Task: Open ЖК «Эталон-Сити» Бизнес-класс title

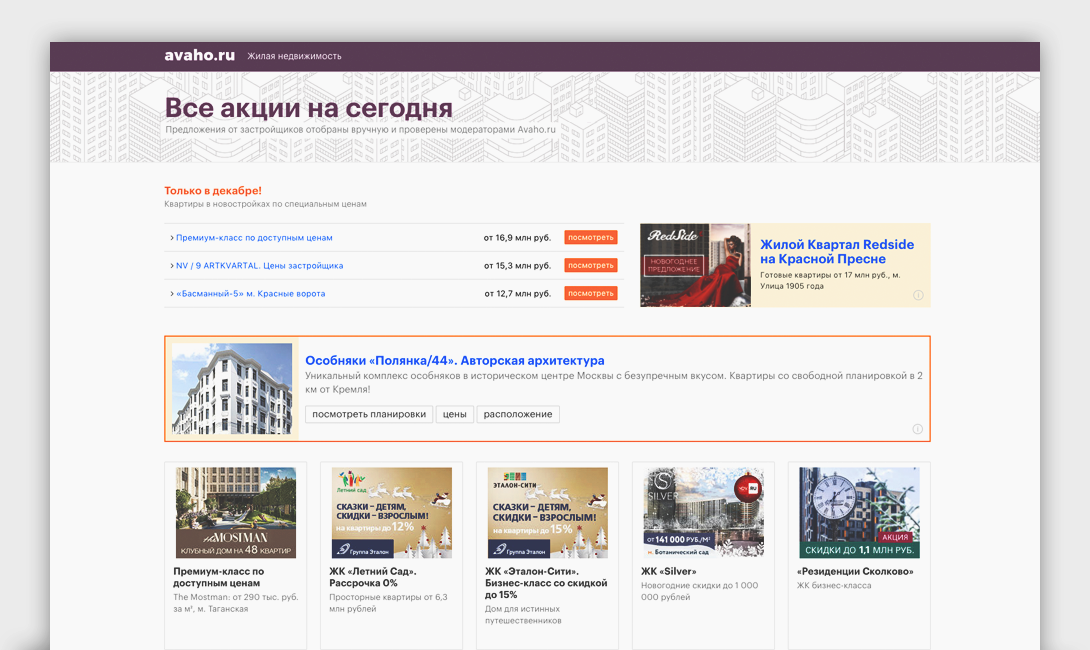Action: 546,583
